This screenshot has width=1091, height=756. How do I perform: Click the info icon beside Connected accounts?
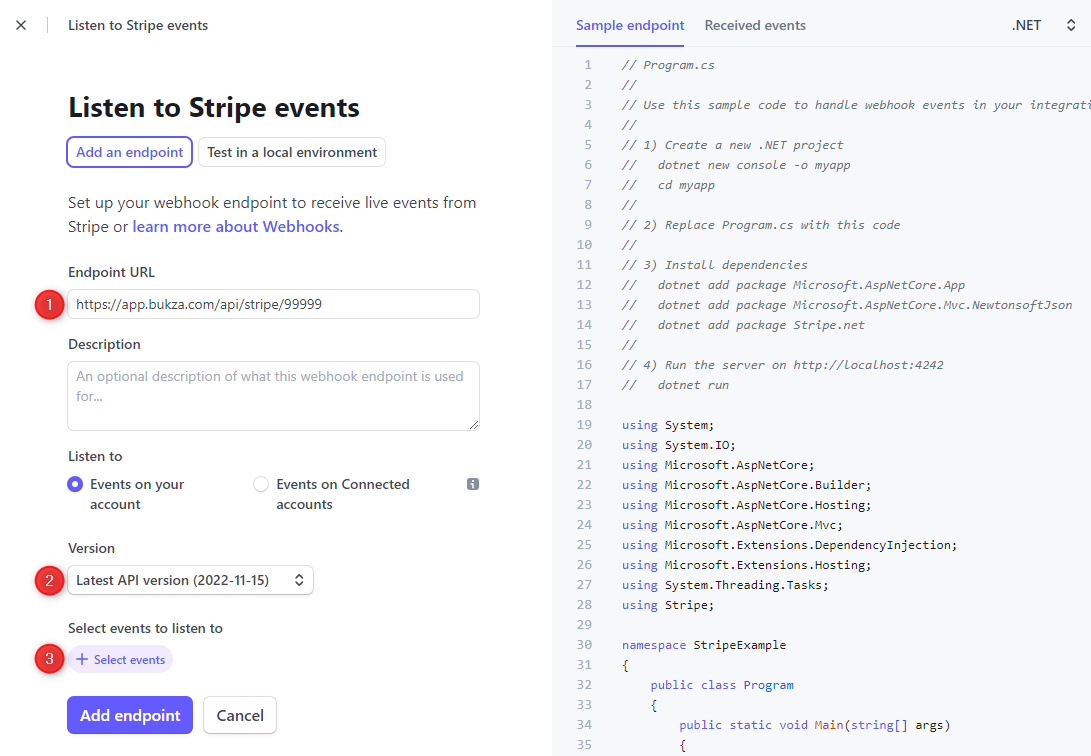(473, 484)
